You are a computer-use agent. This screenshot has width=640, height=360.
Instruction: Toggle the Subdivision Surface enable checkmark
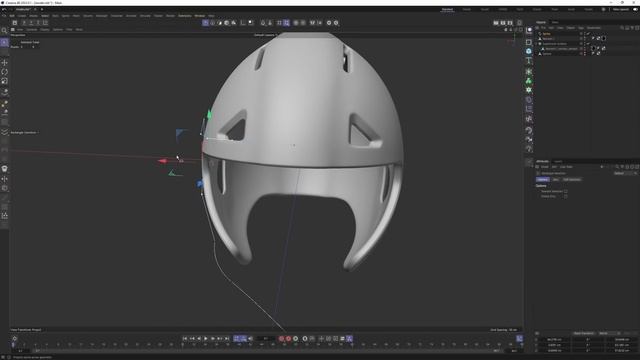[588, 44]
